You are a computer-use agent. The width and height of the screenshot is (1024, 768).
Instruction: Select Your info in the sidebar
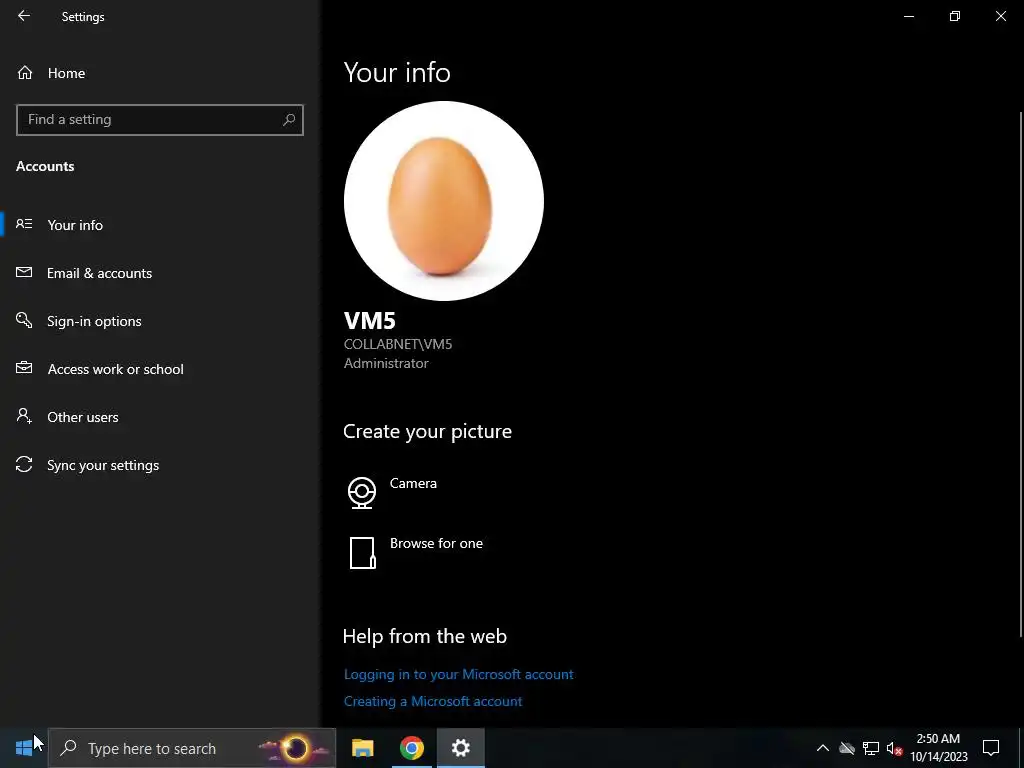pyautogui.click(x=159, y=225)
